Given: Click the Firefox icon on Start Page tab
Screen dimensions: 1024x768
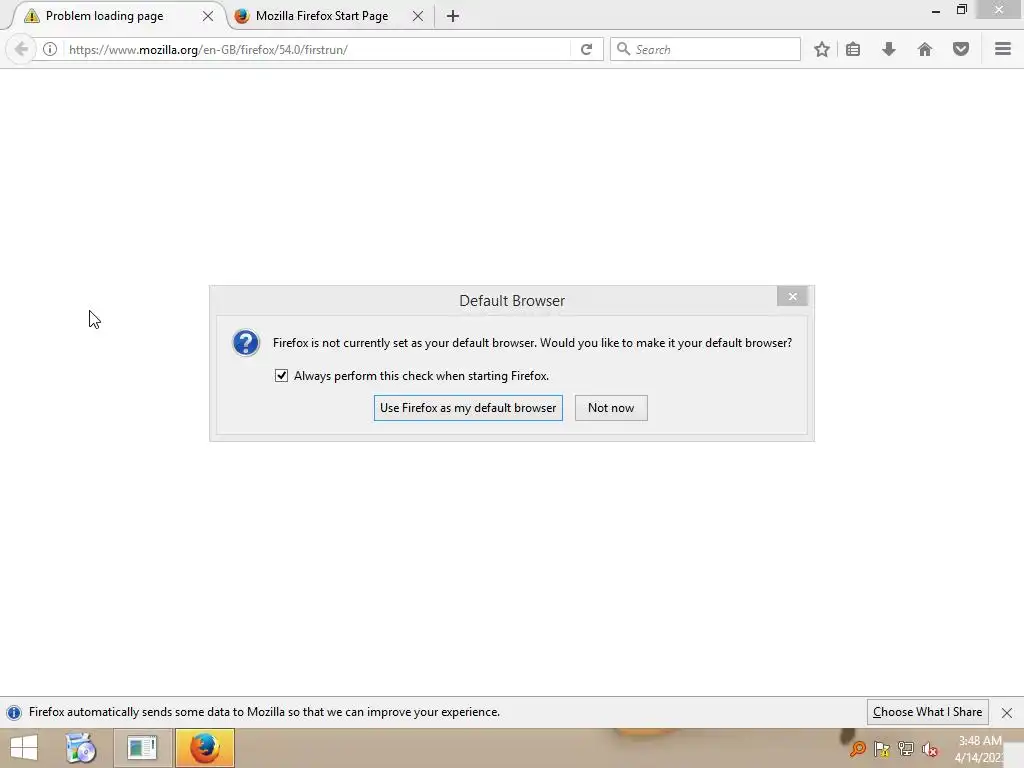Looking at the screenshot, I should click(x=242, y=16).
